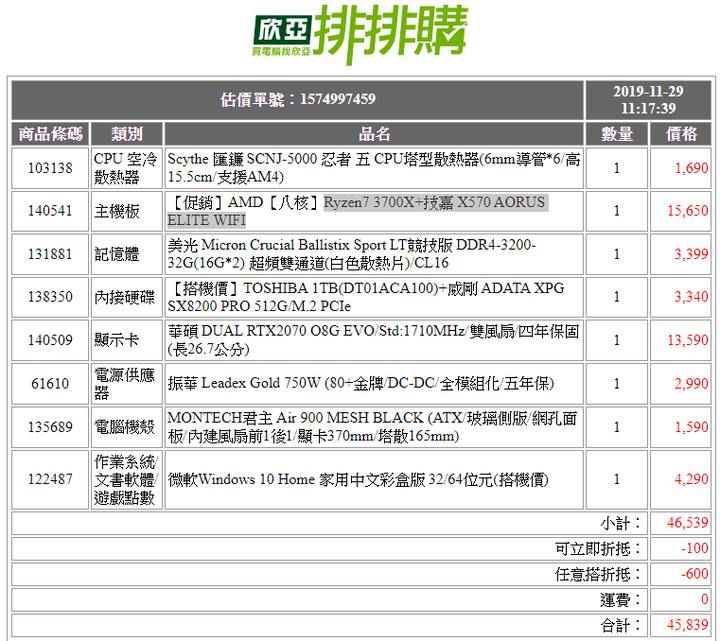The width and height of the screenshot is (720, 641).
Task: Click quantity 1 in the Scythe row
Action: pos(617,168)
